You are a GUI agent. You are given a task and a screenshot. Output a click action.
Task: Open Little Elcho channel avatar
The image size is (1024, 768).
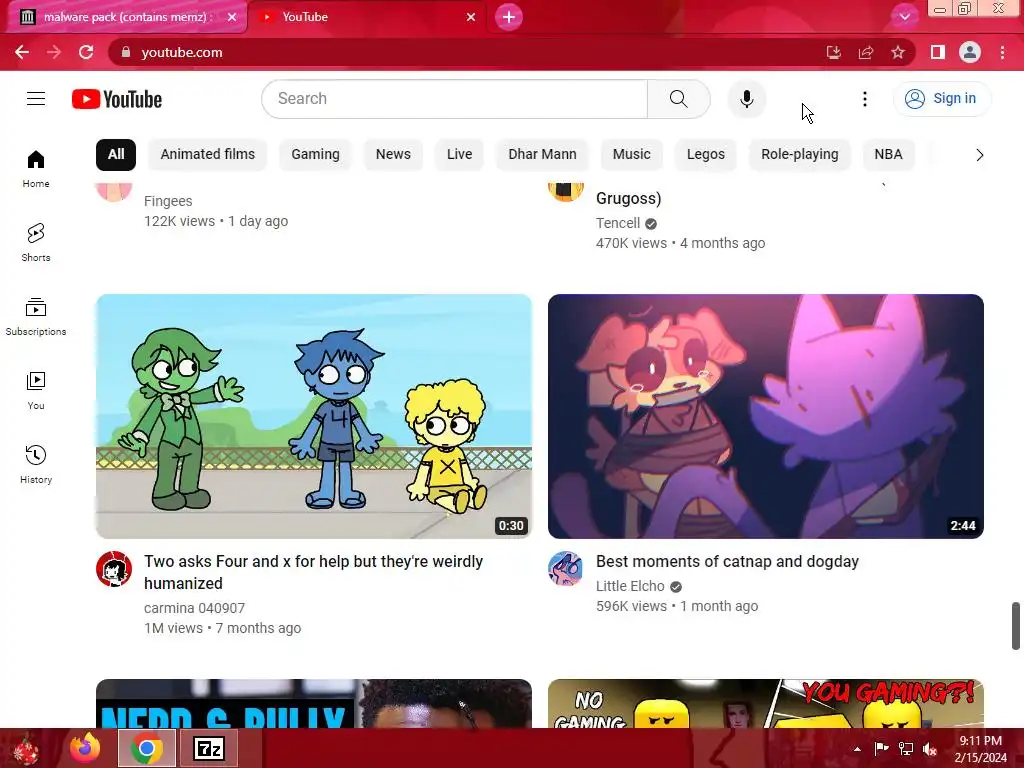[x=566, y=569]
